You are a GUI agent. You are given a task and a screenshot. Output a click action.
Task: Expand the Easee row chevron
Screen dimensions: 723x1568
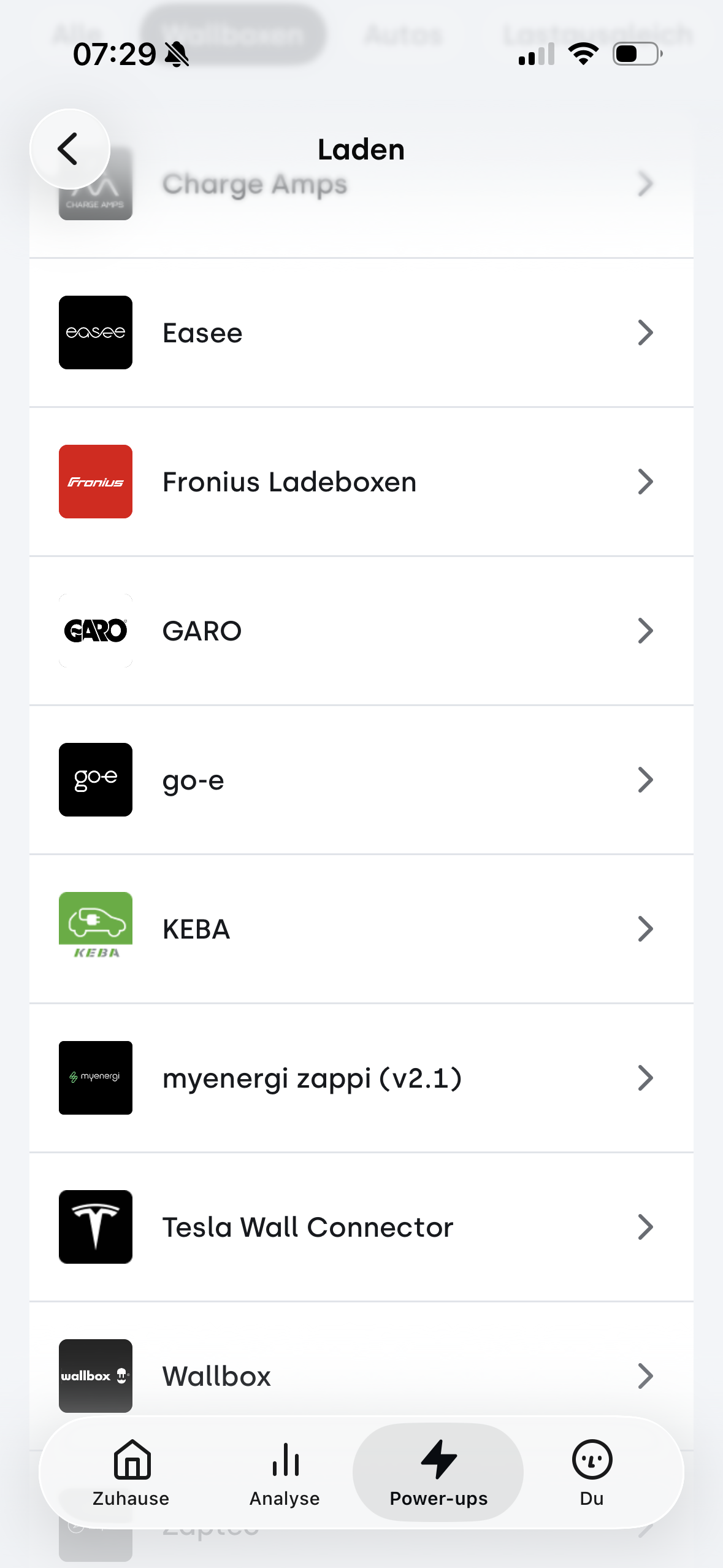pos(645,332)
